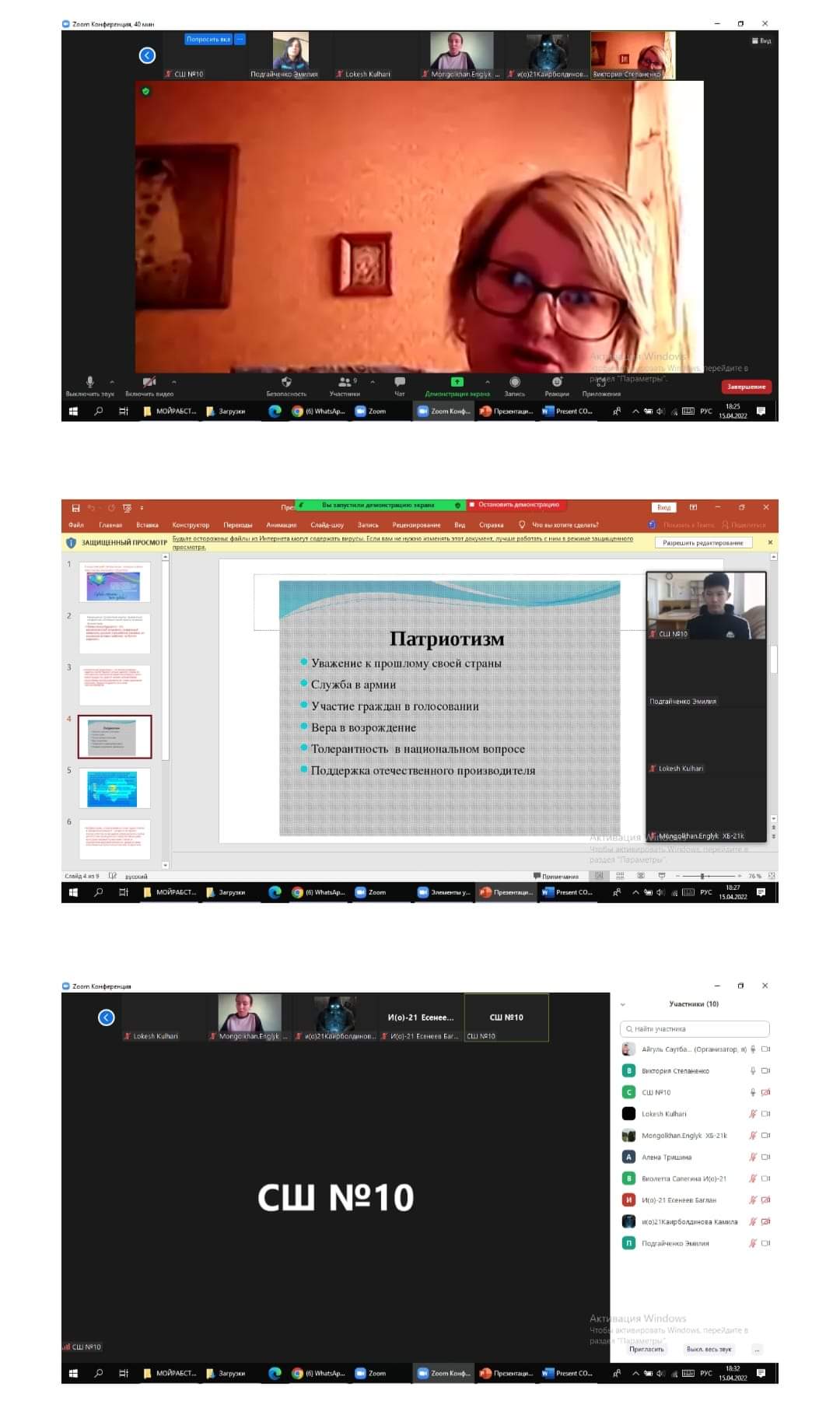Toggle the Примечания notes pane
Screen dimensions: 840x1401
point(556,876)
